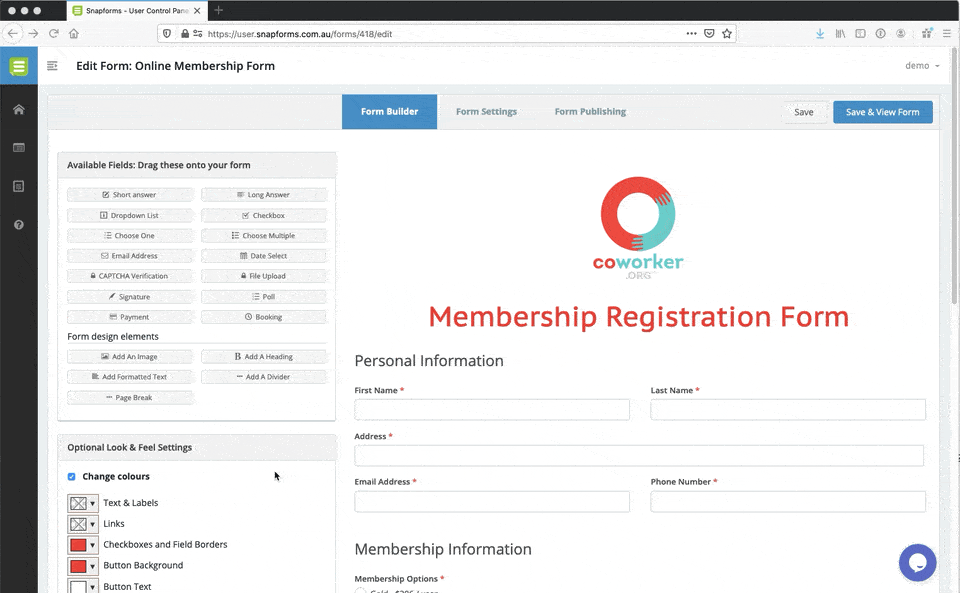This screenshot has height=593, width=960.
Task: Click the Snapforms green logo icon
Action: pos(18,66)
